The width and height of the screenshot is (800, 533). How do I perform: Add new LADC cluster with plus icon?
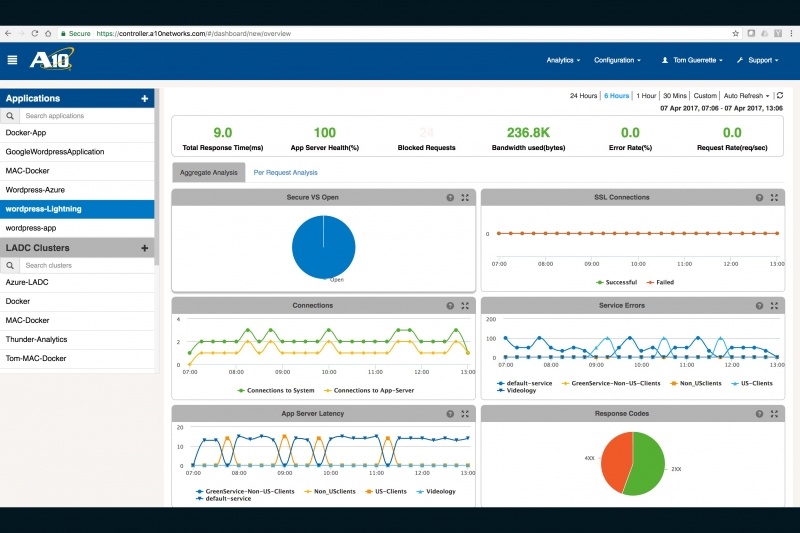[x=144, y=248]
